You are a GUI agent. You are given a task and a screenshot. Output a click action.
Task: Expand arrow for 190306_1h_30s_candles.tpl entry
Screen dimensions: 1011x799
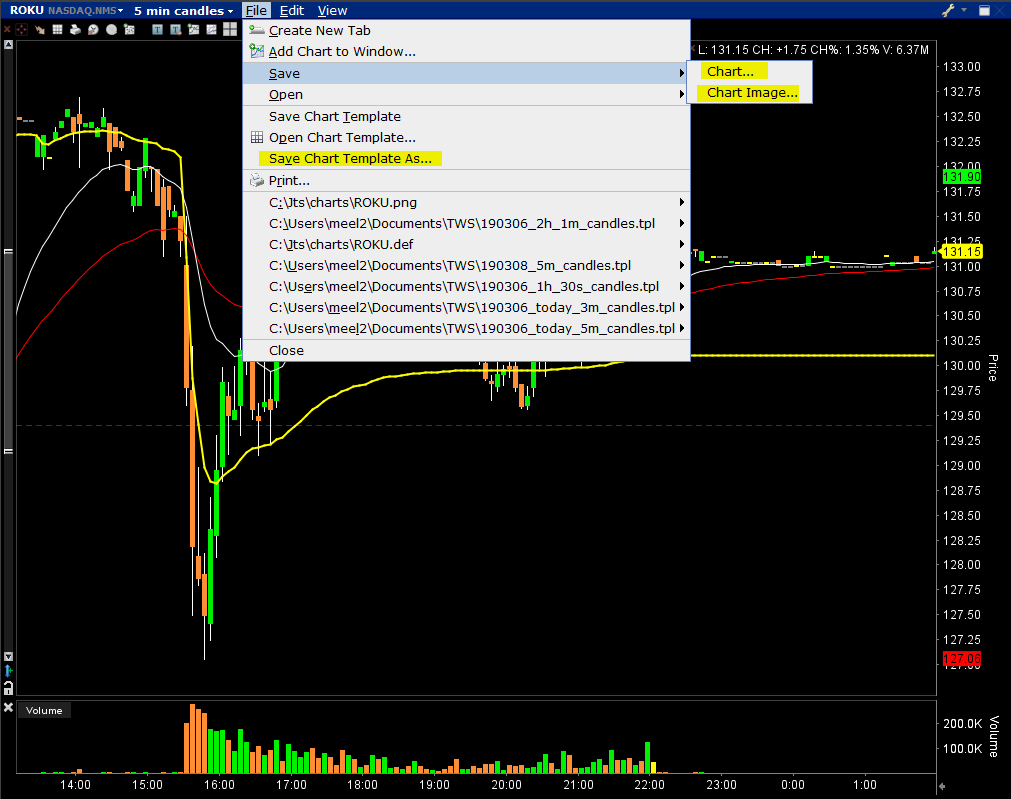[x=682, y=286]
